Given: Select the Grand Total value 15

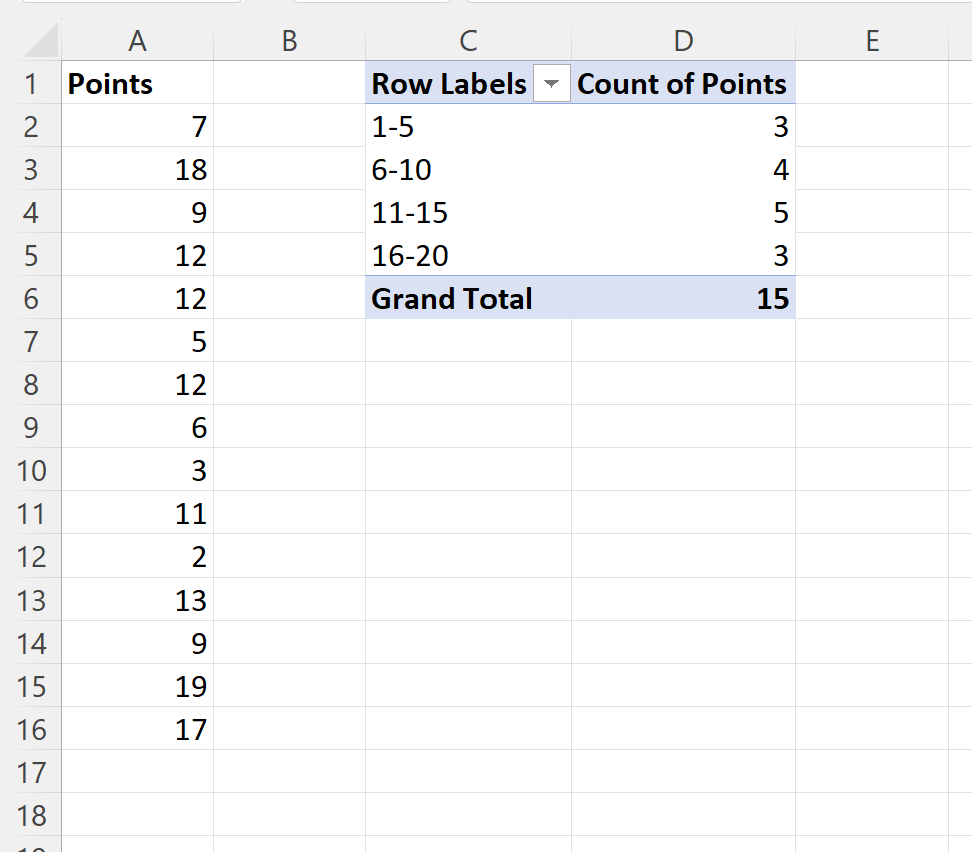Looking at the screenshot, I should click(x=683, y=298).
